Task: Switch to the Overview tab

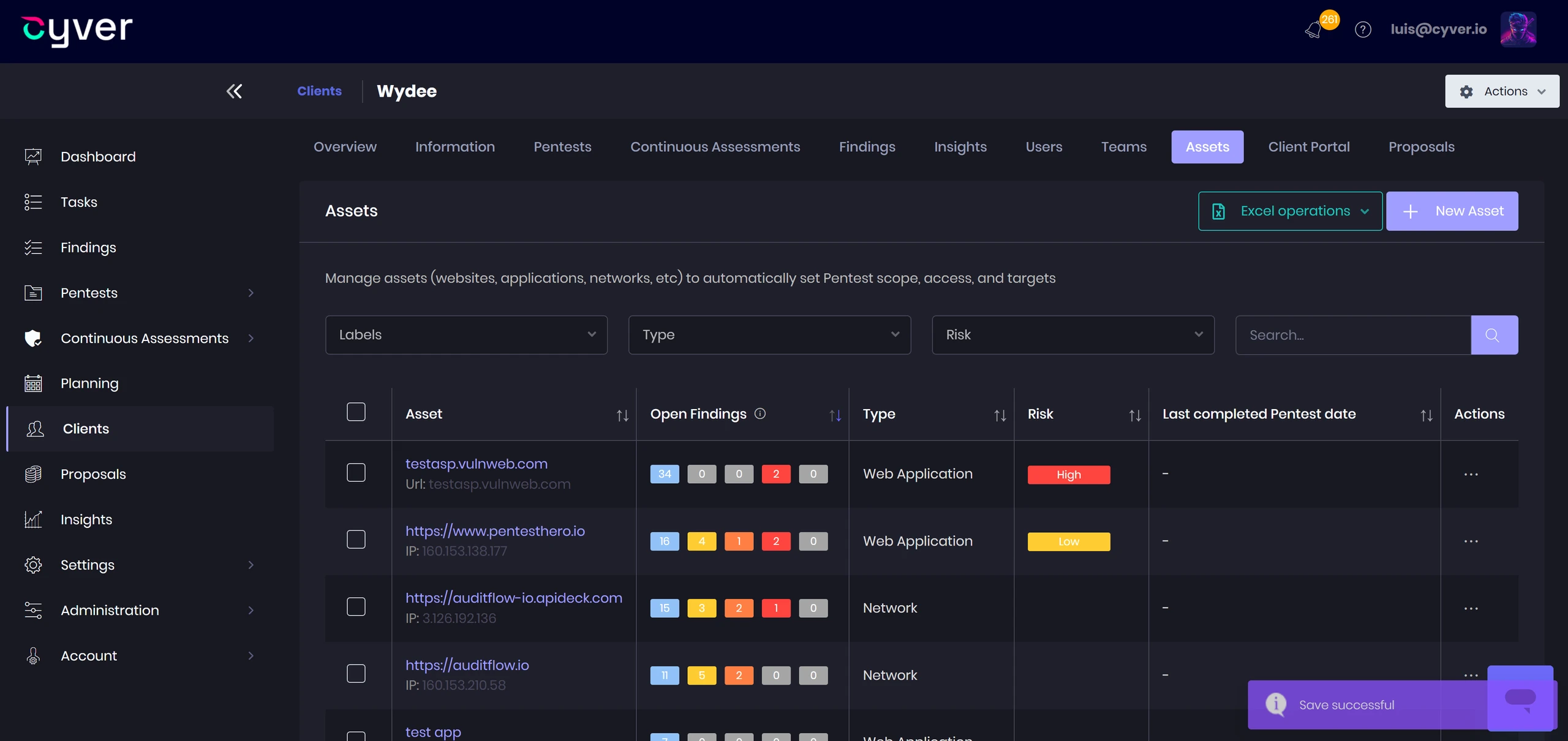Action: click(345, 147)
